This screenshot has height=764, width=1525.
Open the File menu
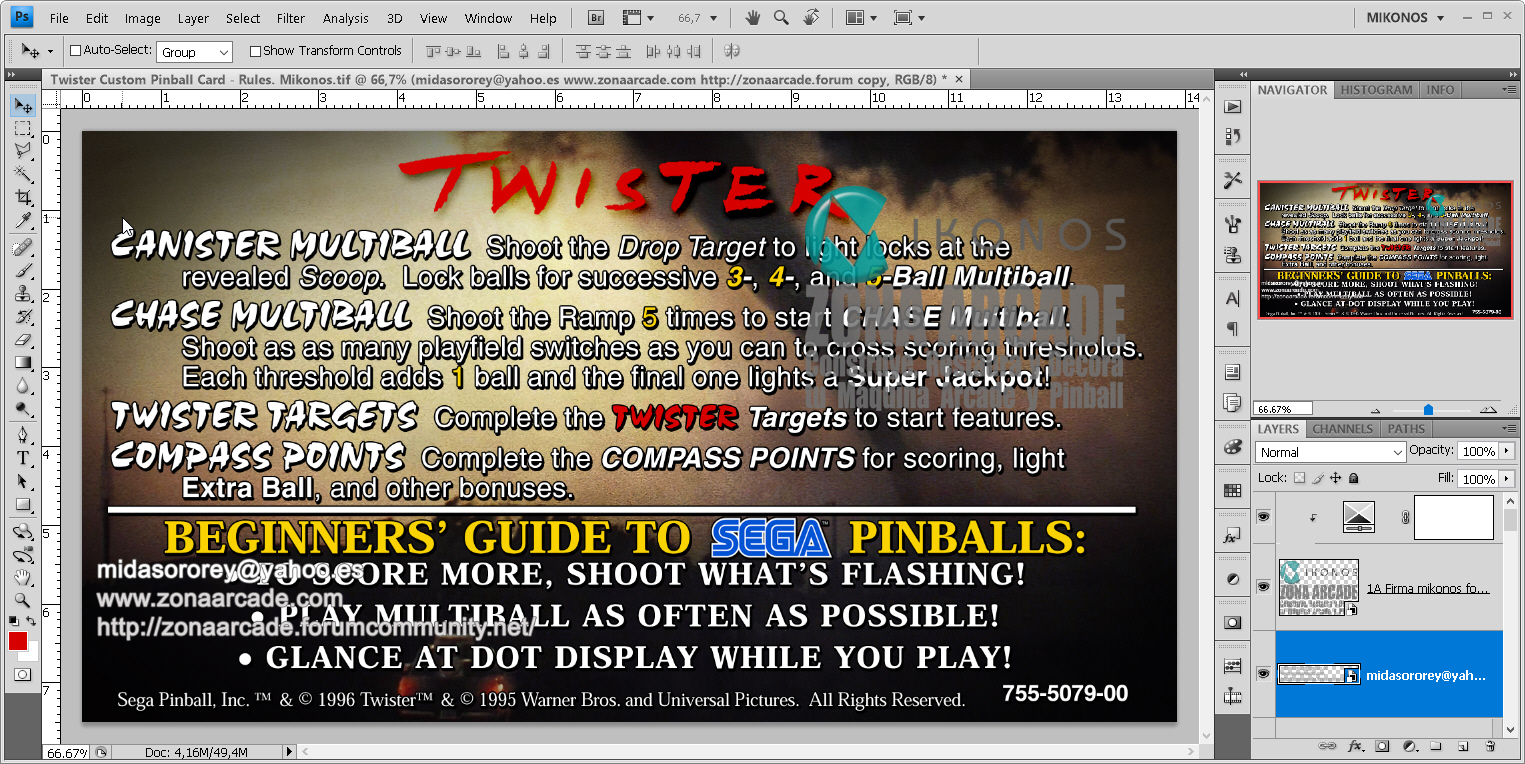[59, 18]
